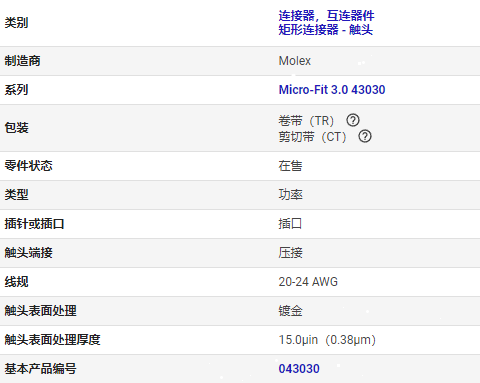Click the 类别 row label

16,23
